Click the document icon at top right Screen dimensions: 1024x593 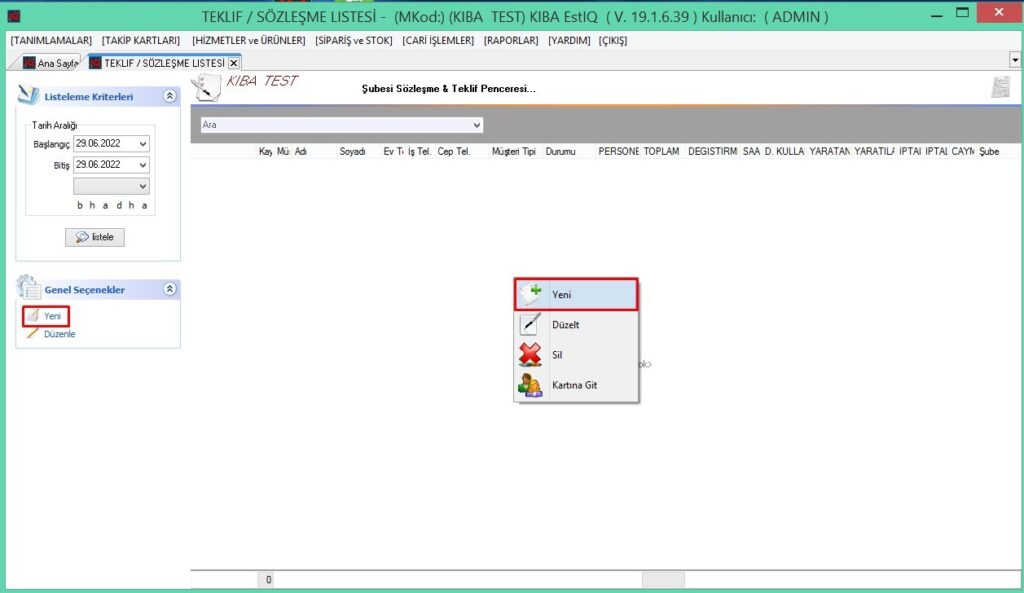[1000, 88]
